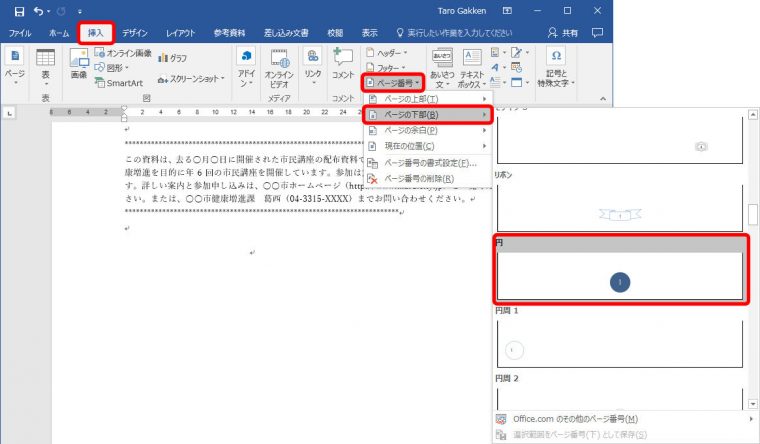Switch to the 校閲 tab
The image size is (760, 444).
pyautogui.click(x=335, y=33)
